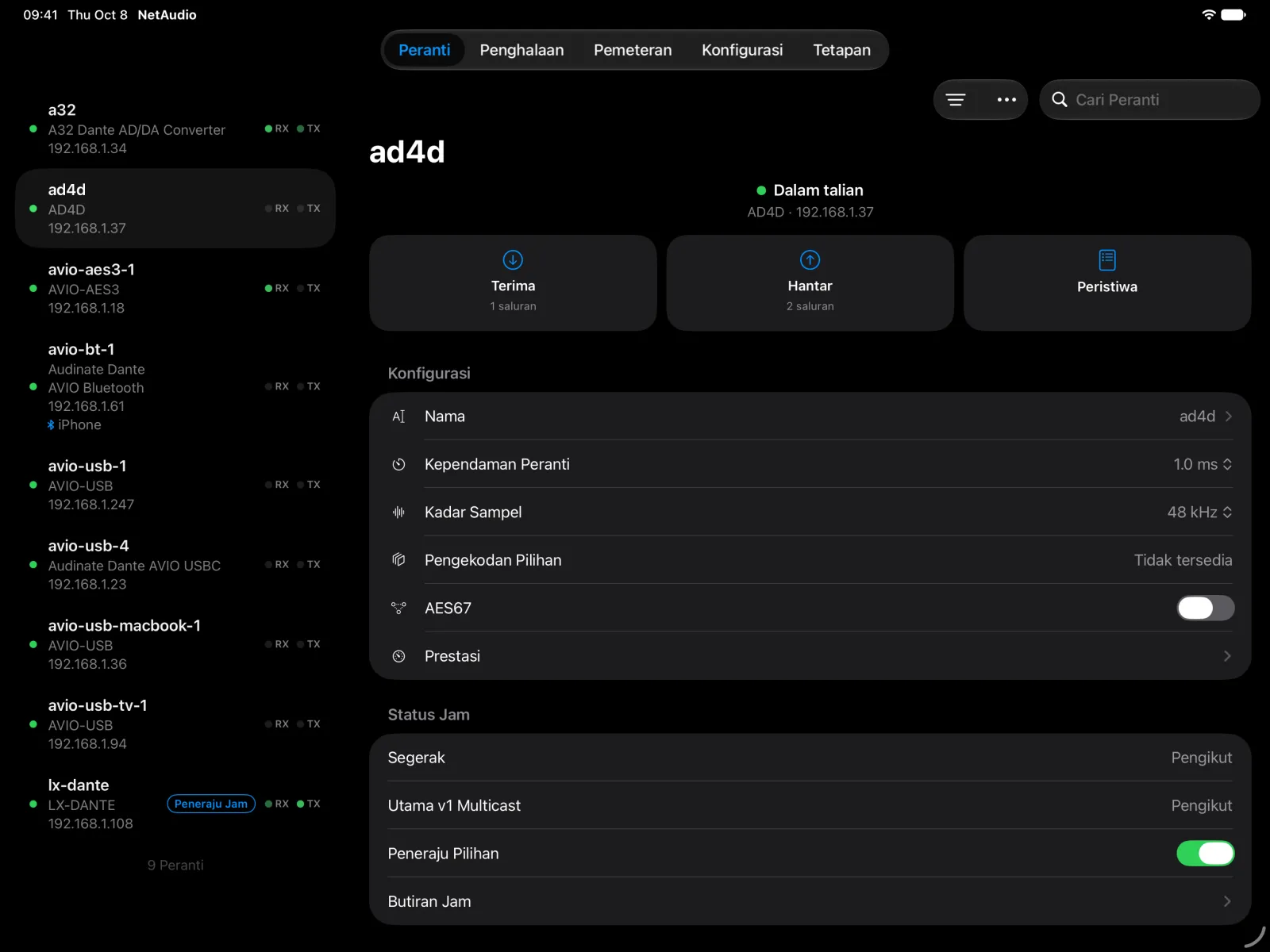Click the Utama v1 Multicast row
Screen dimensions: 1270x952
click(x=810, y=805)
